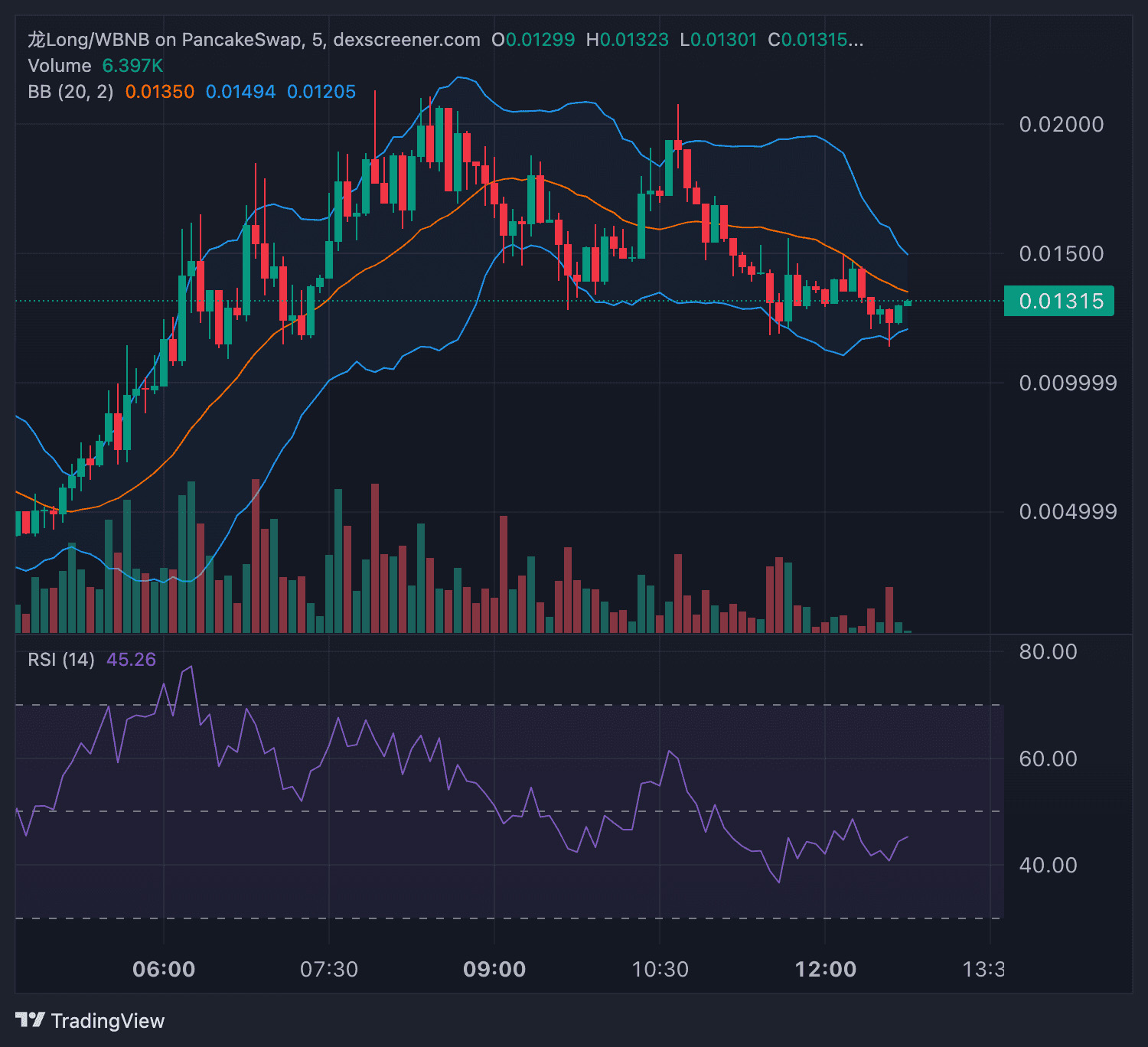Click the 06:00 time axis label
The height and width of the screenshot is (1047, 1148).
pos(164,970)
